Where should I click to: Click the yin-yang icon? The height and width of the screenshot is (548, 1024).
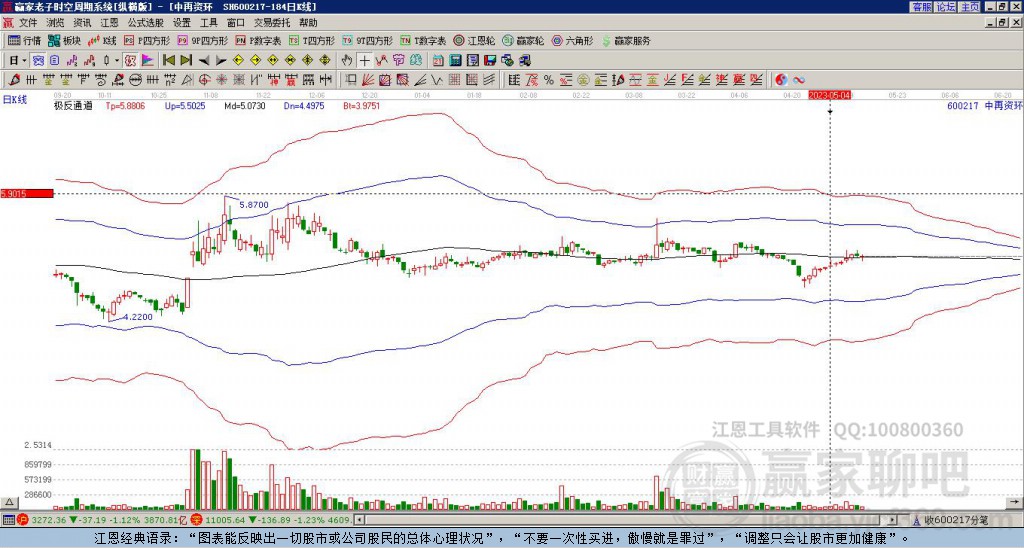(x=781, y=80)
